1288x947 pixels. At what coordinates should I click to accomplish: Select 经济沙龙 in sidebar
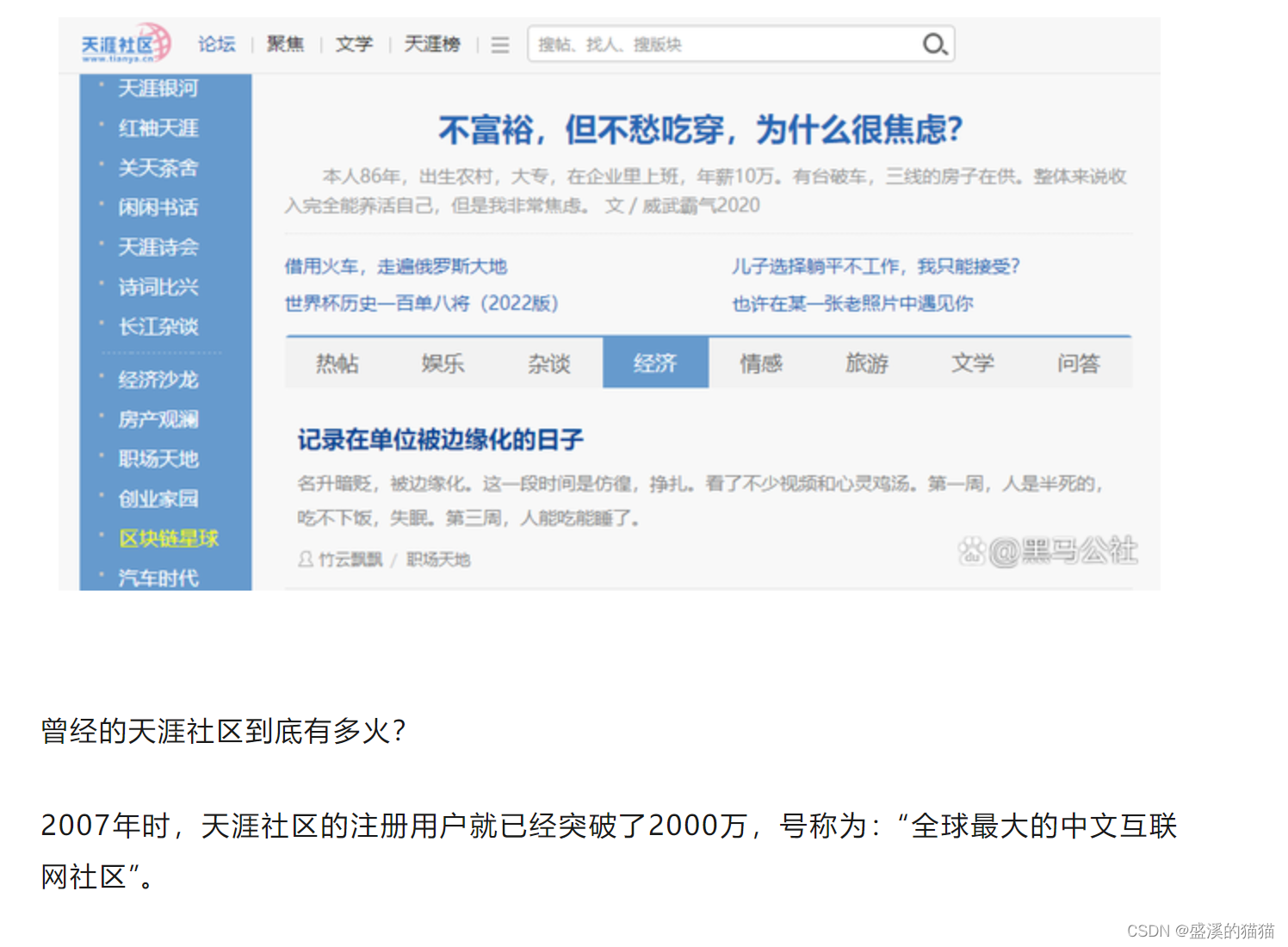158,380
